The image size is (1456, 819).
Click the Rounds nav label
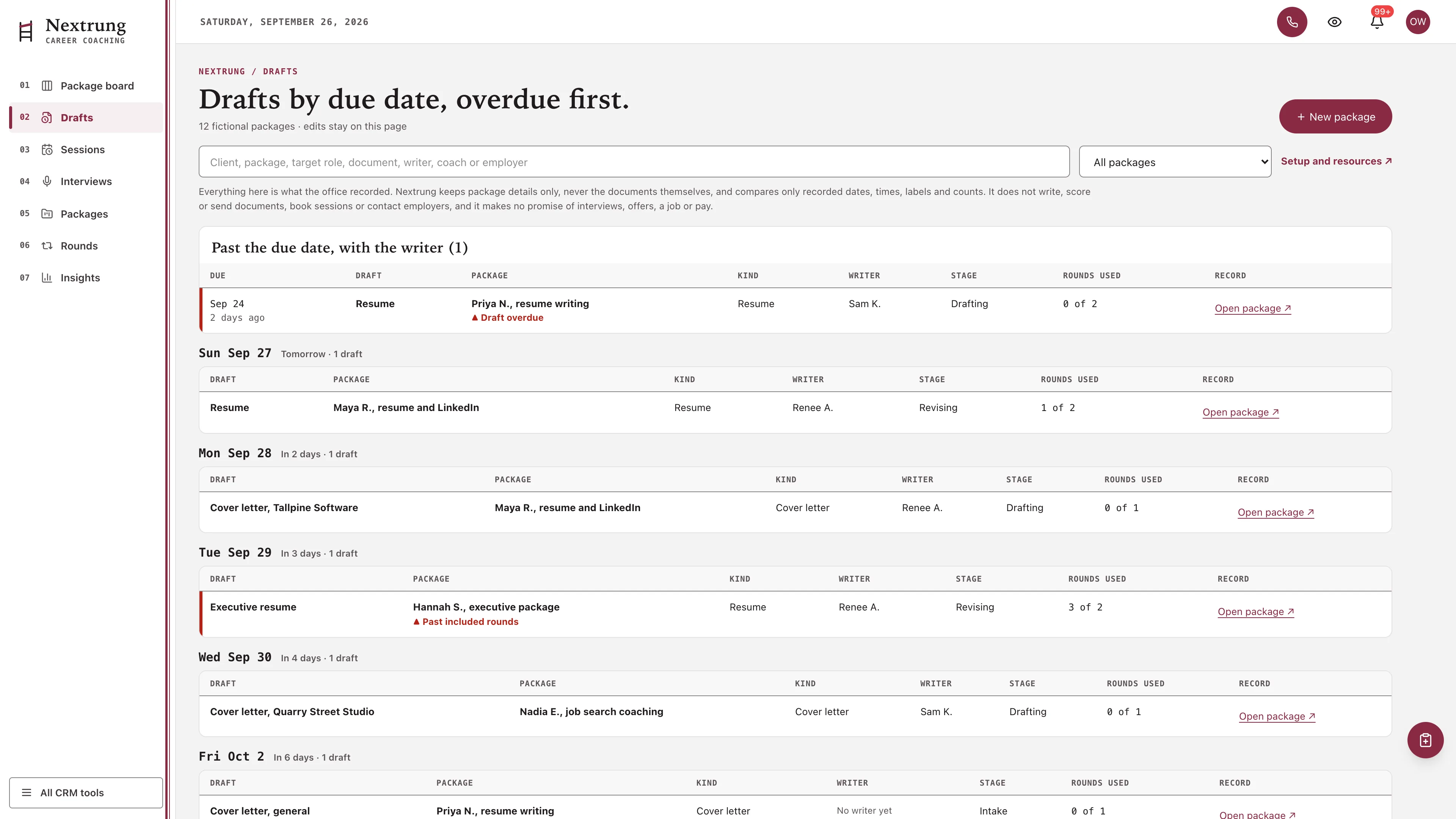pos(79,246)
